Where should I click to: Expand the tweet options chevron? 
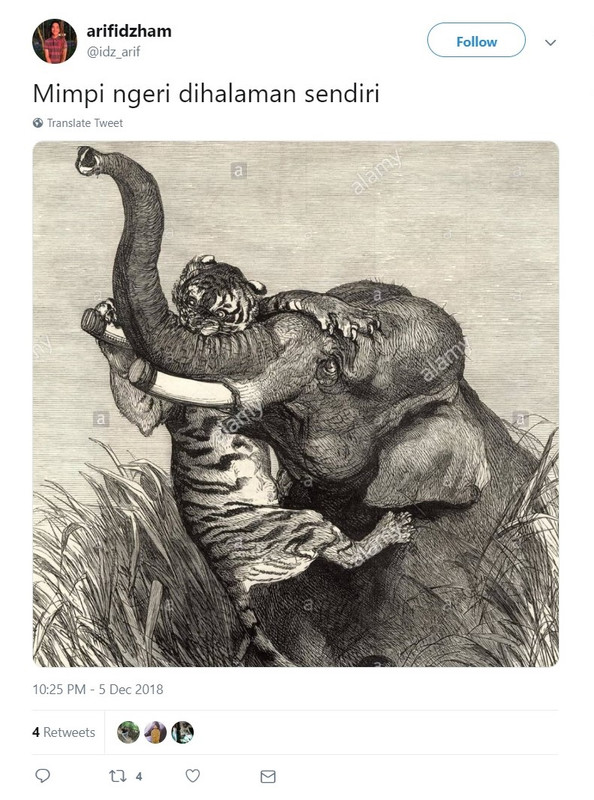pyautogui.click(x=550, y=42)
